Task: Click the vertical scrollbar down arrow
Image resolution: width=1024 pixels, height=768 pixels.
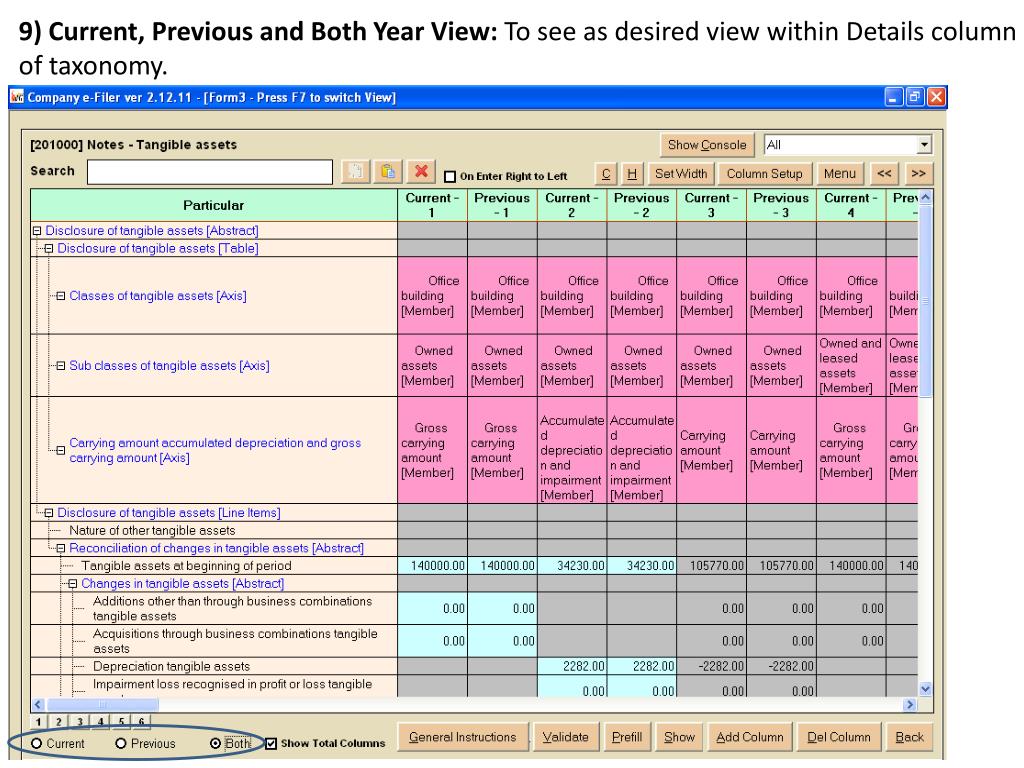Action: [x=925, y=688]
